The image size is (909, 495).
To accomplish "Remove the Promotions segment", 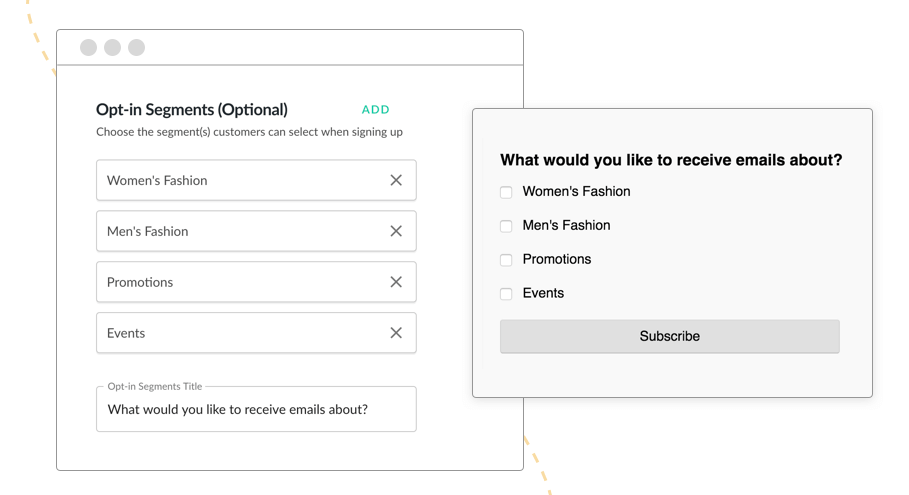I will [x=396, y=282].
